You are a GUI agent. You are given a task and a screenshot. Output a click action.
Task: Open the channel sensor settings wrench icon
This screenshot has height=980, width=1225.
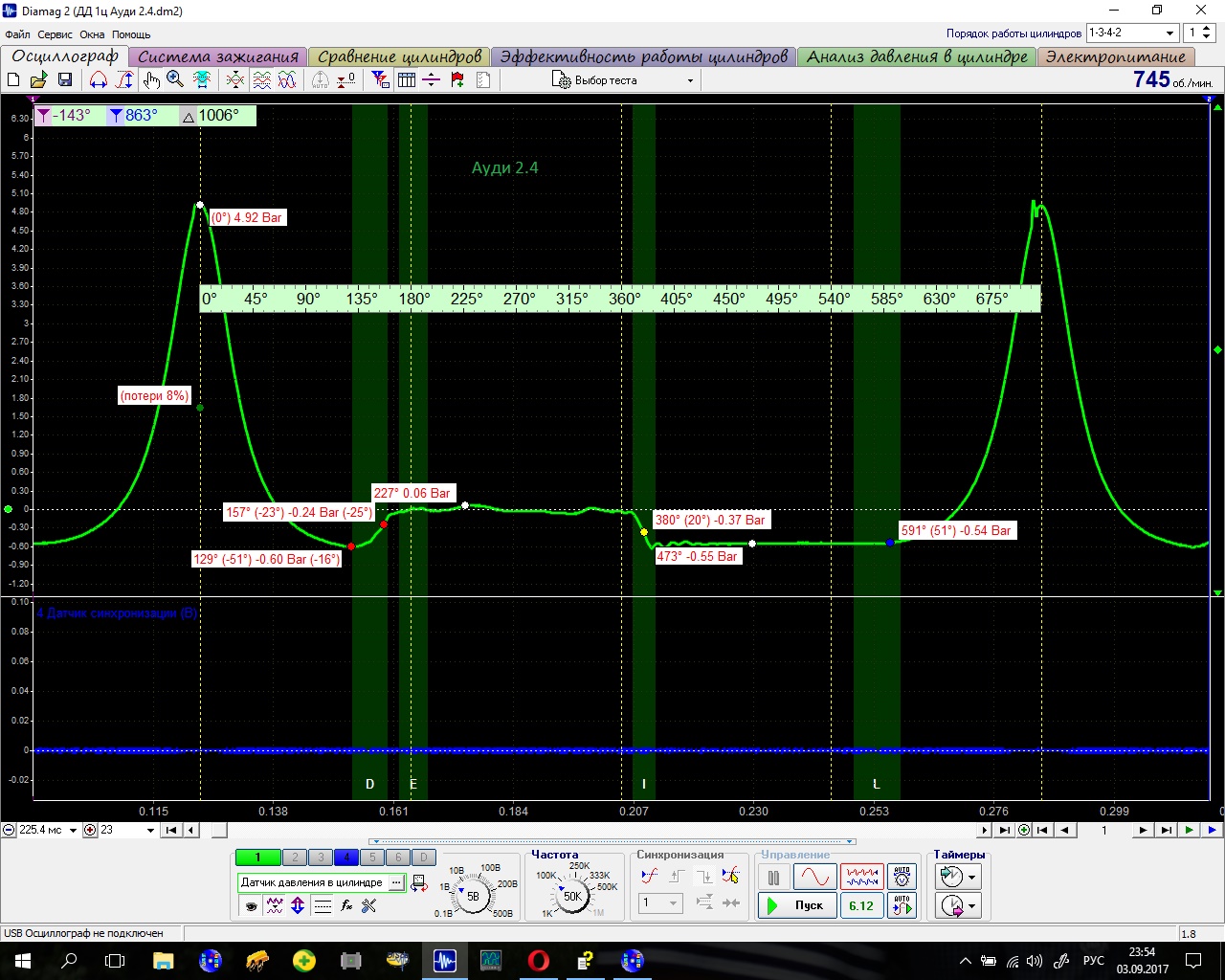(x=369, y=905)
